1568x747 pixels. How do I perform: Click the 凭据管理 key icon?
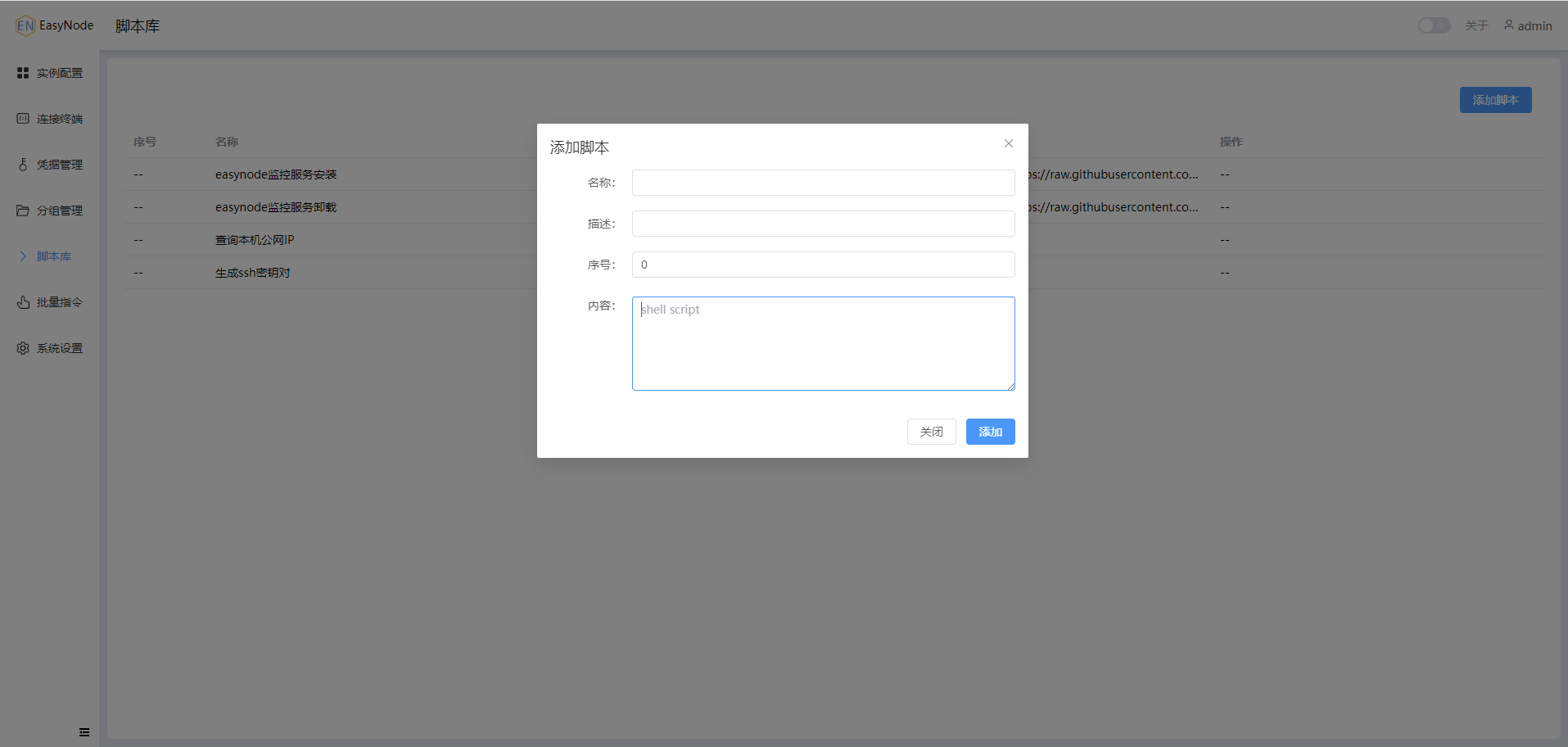point(23,165)
